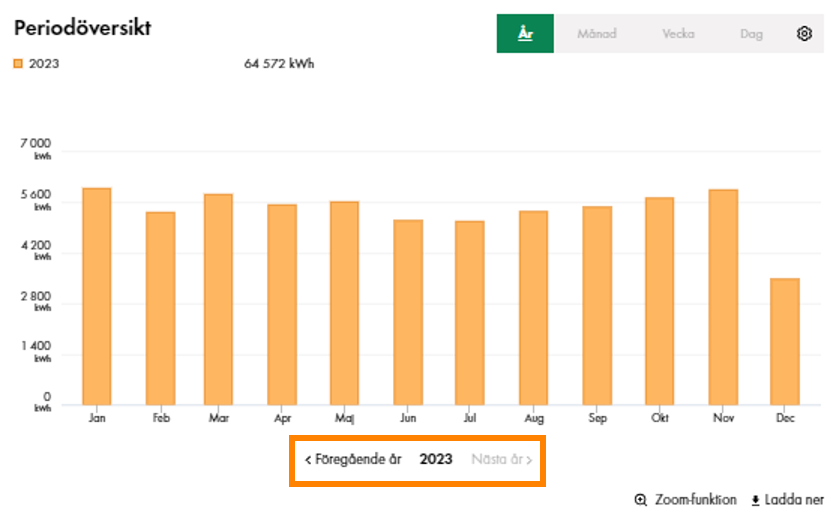Select the Jan bar in chart
The width and height of the screenshot is (839, 520).
(97, 296)
